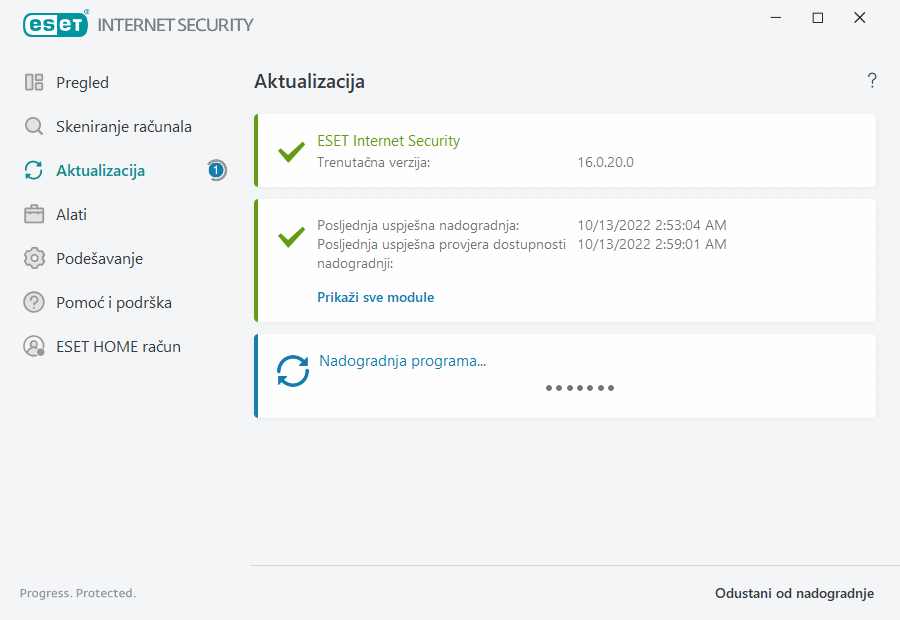Open Podešavanje settings section
This screenshot has height=620, width=900.
pyautogui.click(x=99, y=259)
